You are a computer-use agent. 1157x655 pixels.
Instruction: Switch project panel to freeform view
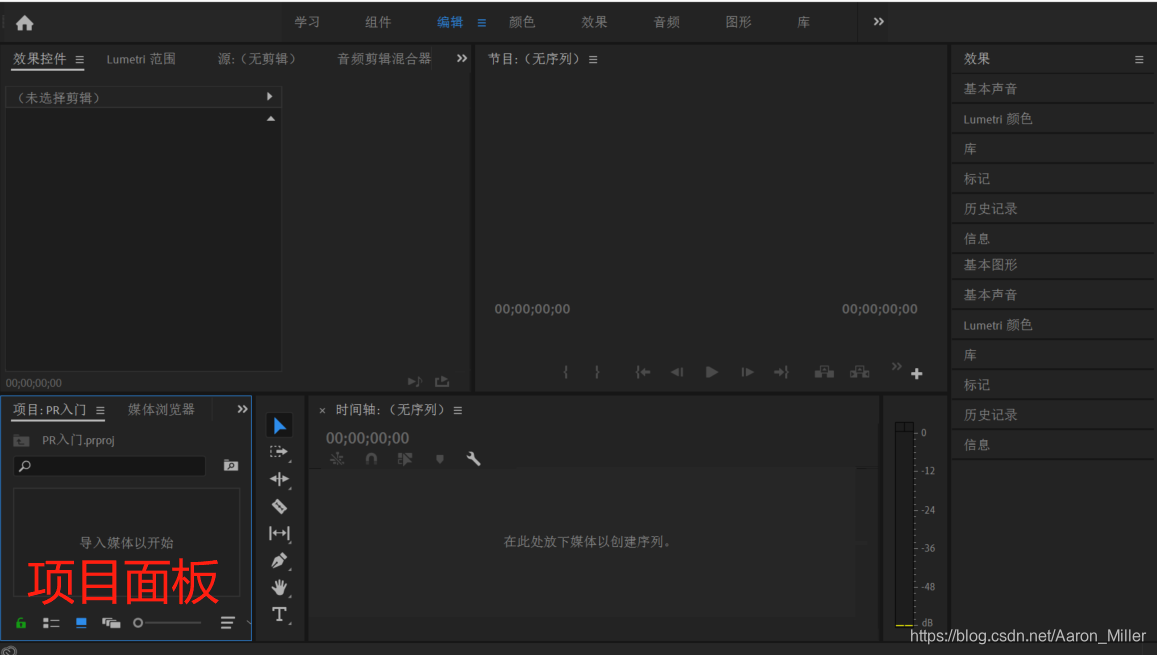(111, 623)
